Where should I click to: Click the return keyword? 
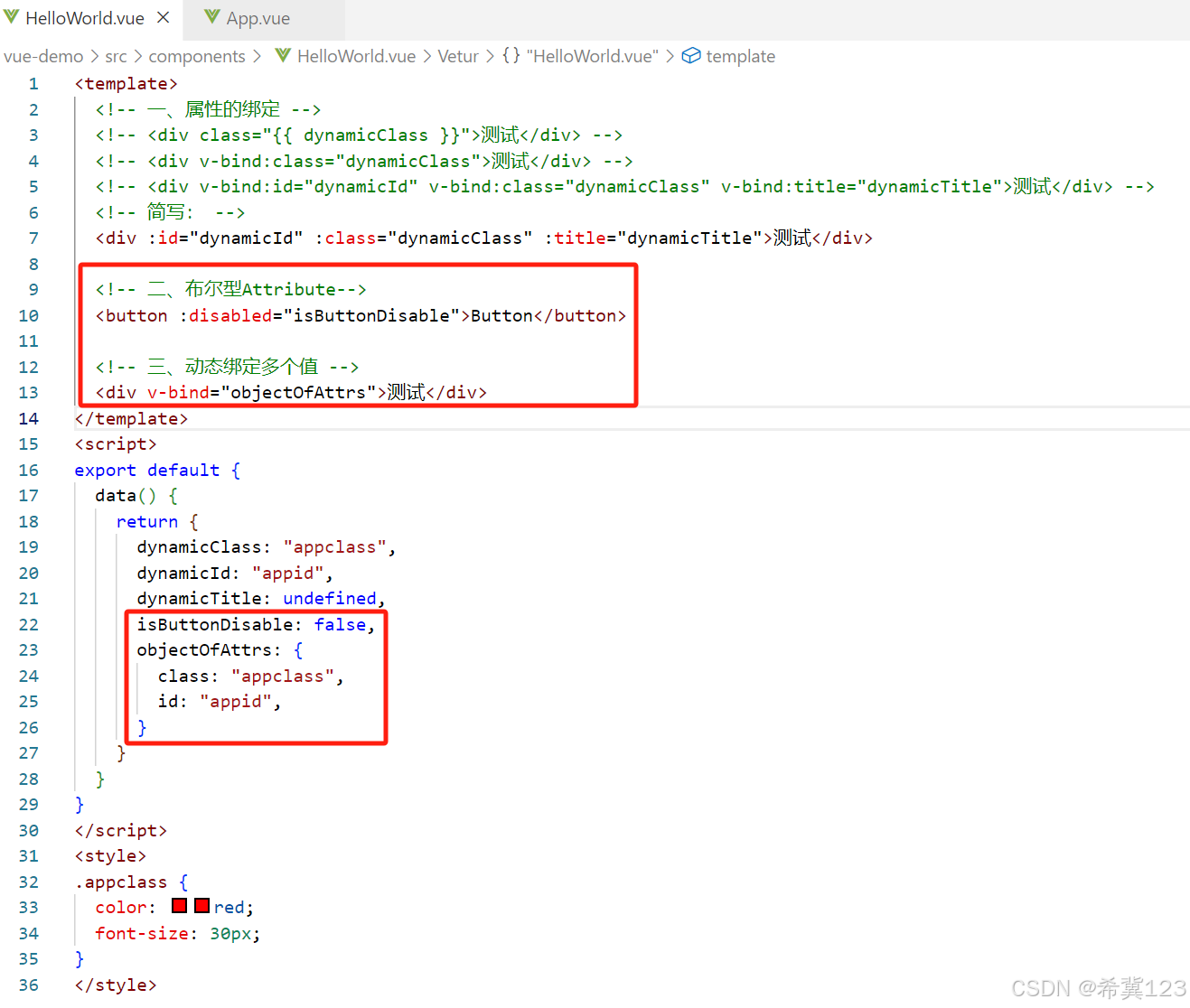tap(147, 521)
